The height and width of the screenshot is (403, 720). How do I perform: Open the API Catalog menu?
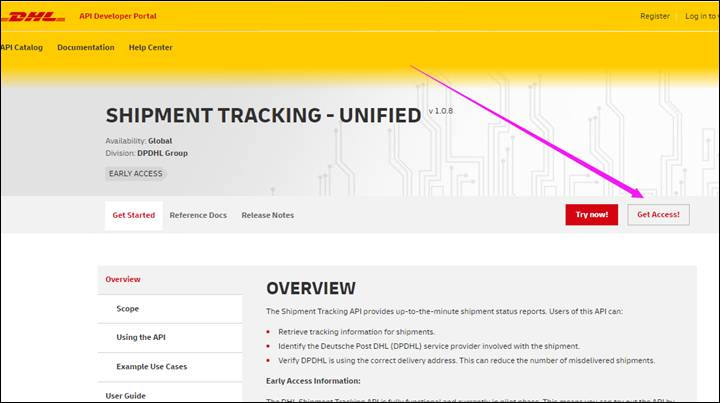pyautogui.click(x=22, y=47)
